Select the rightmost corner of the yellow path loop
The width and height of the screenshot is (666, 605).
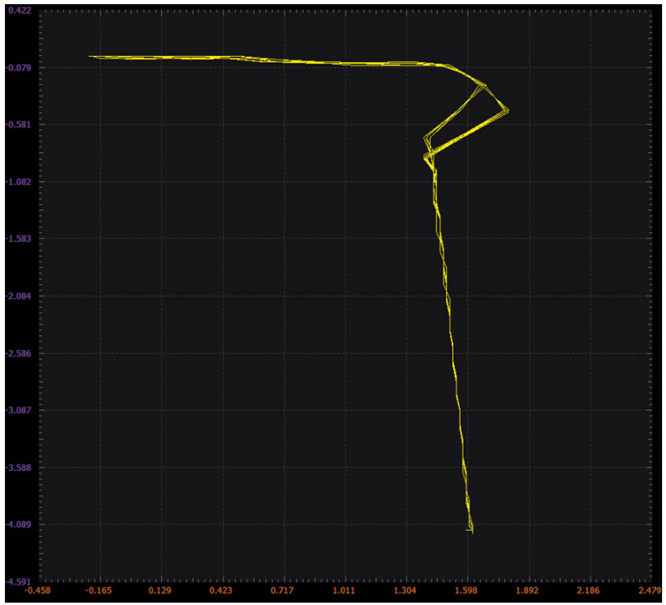coord(509,109)
